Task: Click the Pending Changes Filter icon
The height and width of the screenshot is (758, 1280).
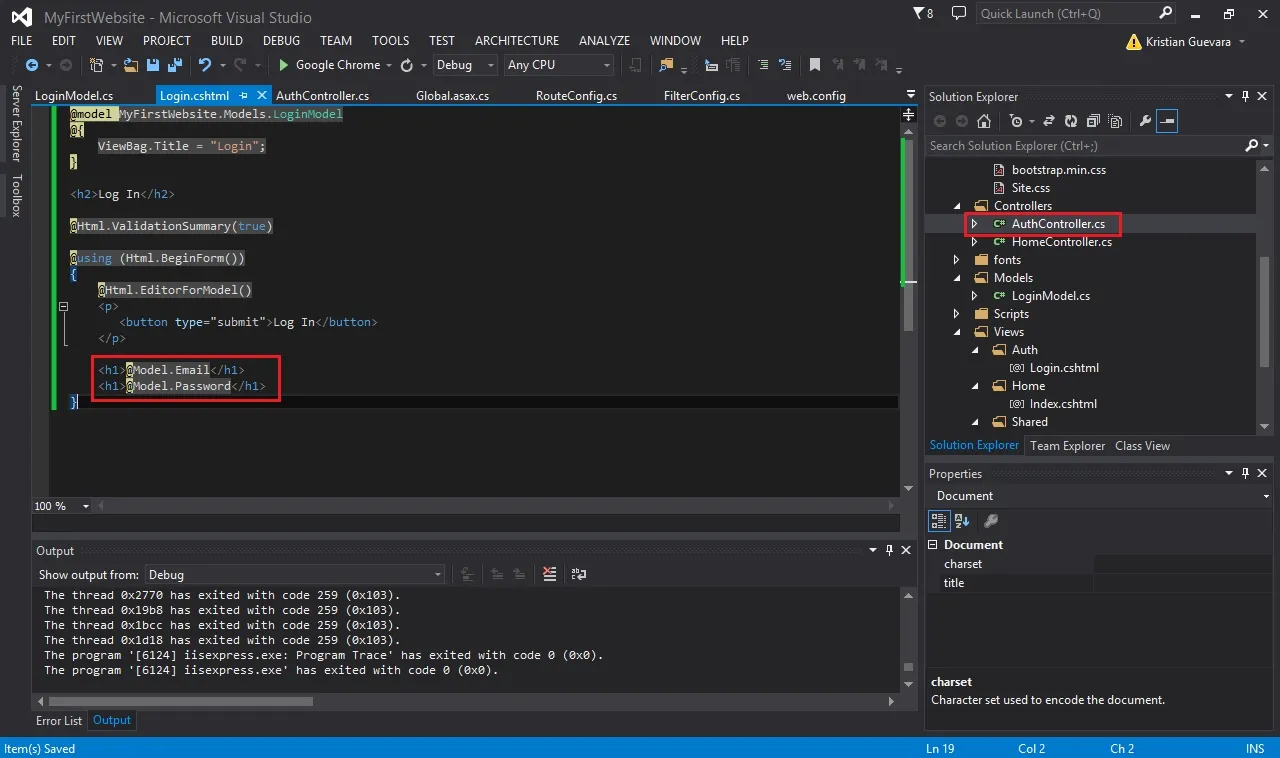Action: tap(1016, 121)
